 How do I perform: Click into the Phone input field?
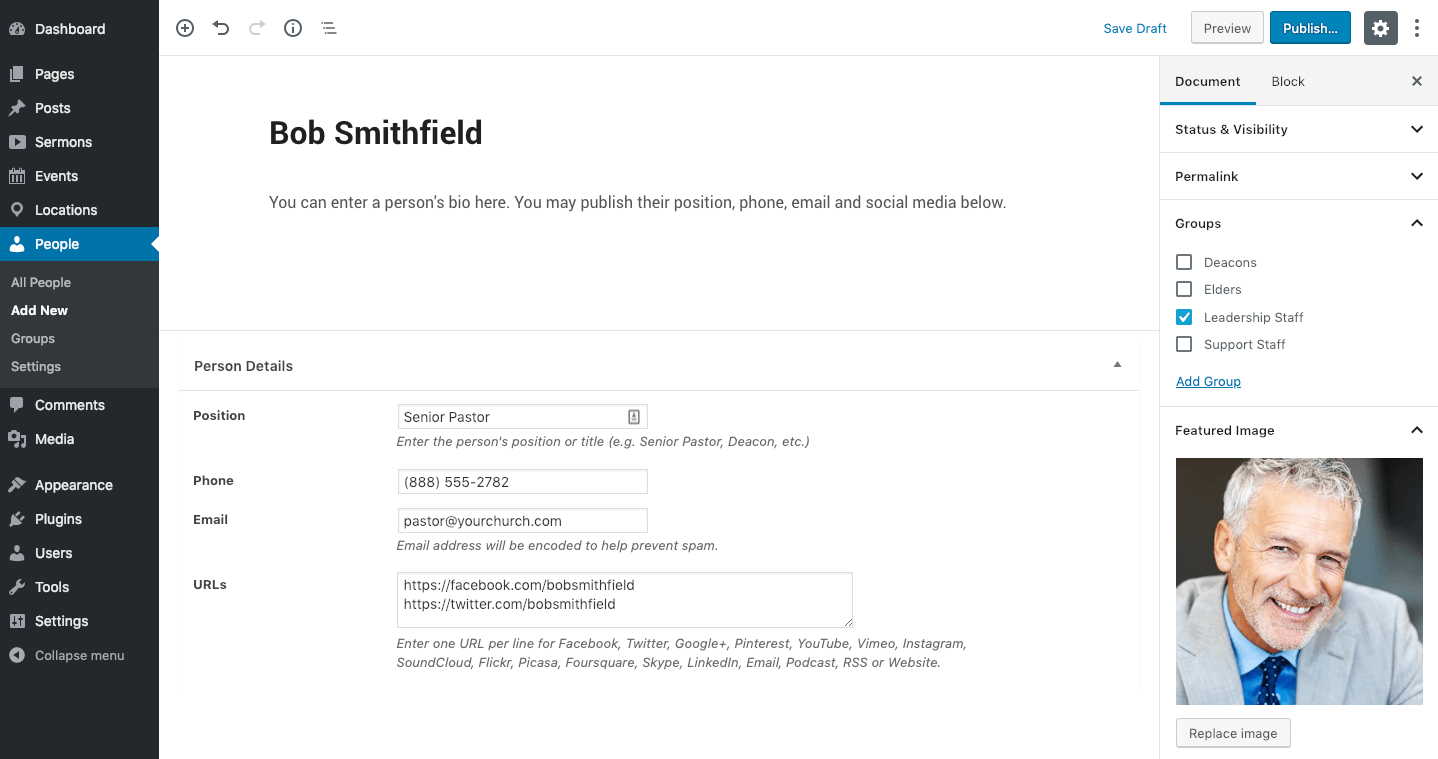coord(522,481)
